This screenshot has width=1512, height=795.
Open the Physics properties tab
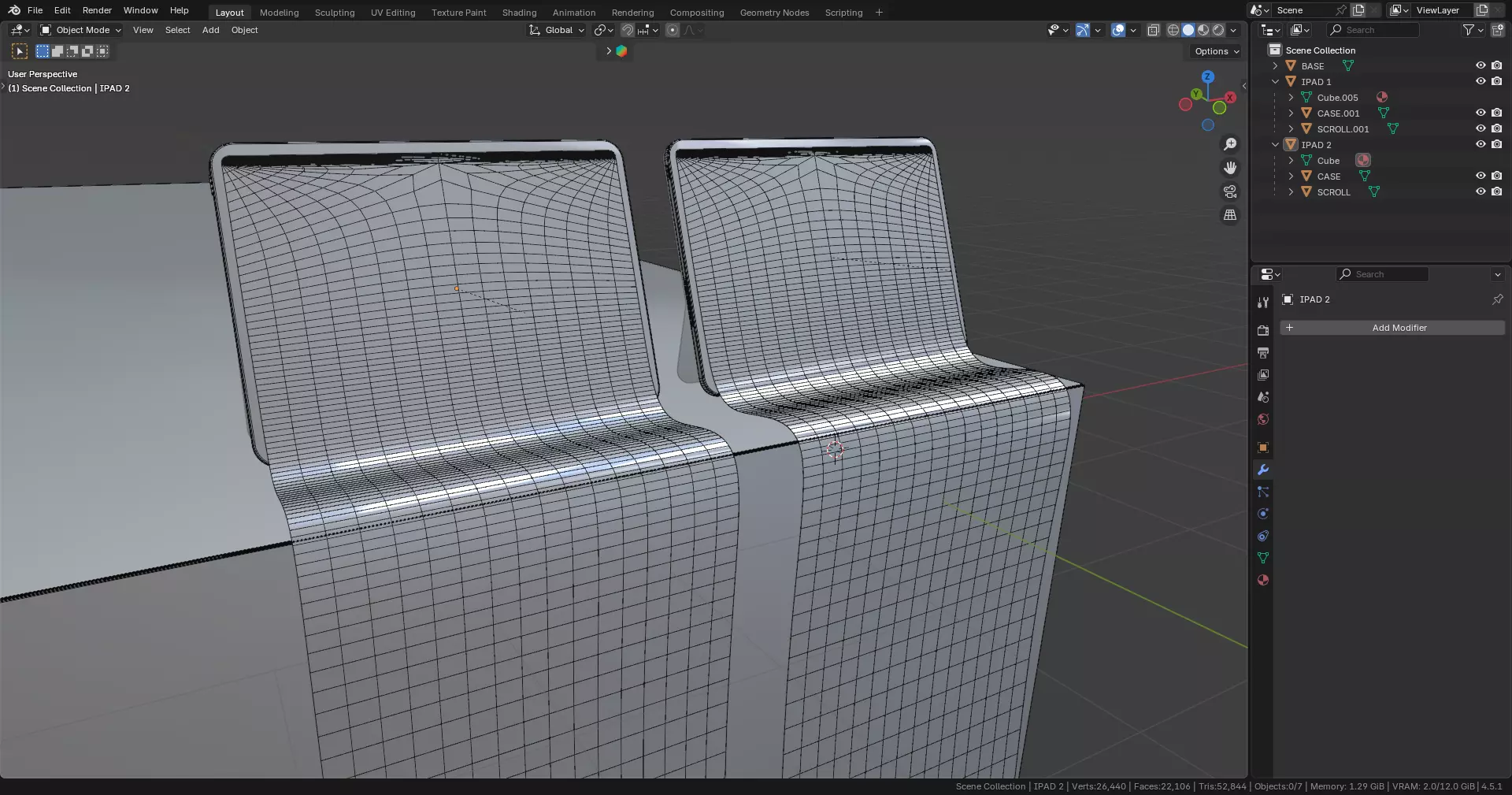(x=1263, y=514)
